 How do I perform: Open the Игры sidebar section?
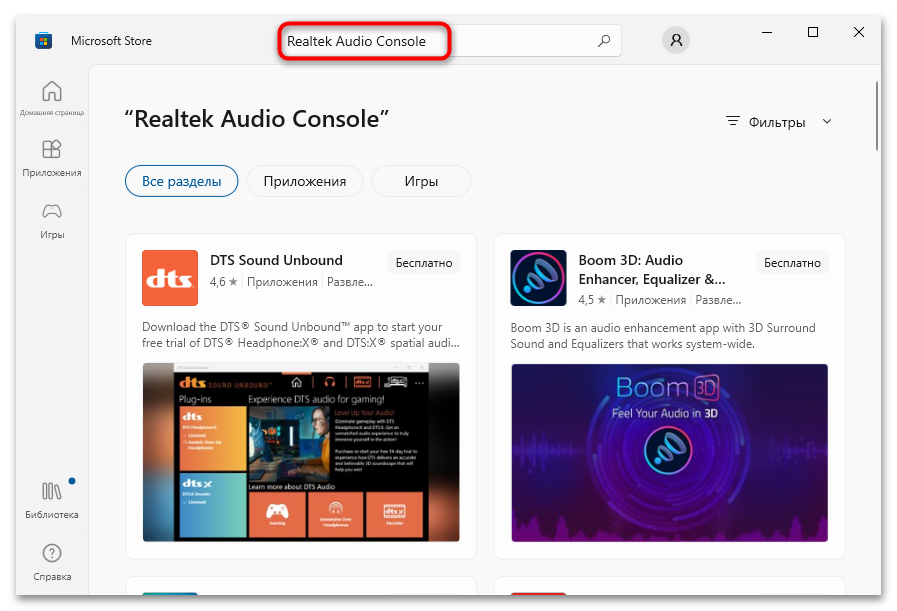(52, 220)
